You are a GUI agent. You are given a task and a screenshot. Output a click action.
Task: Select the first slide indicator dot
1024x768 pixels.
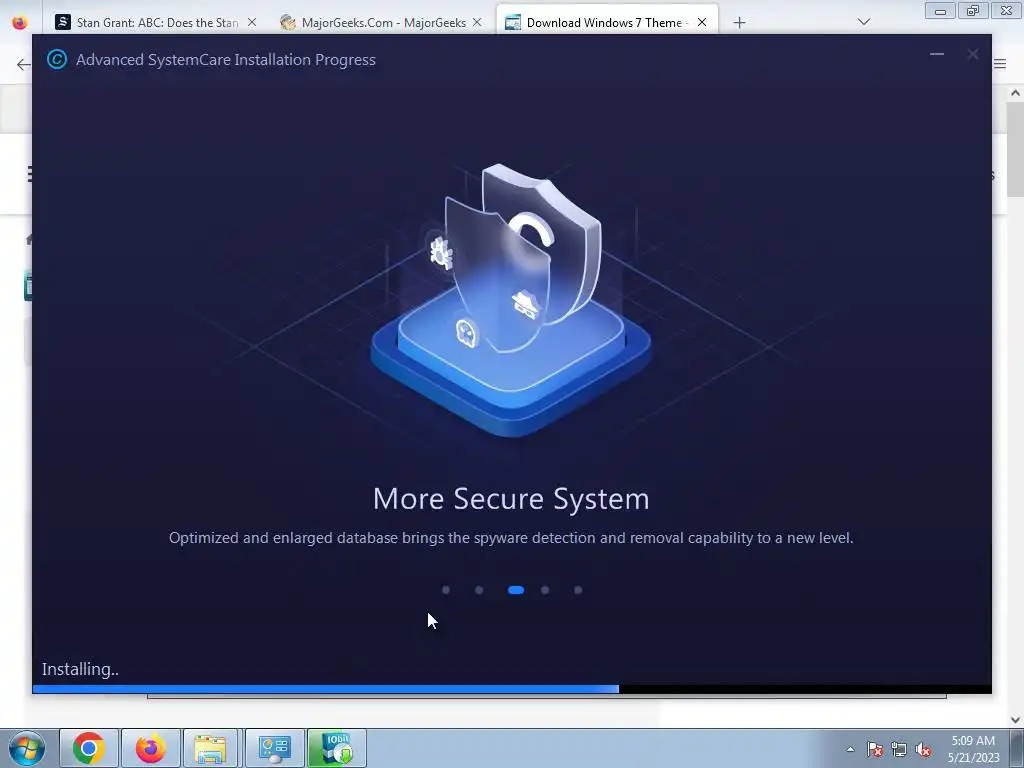446,590
